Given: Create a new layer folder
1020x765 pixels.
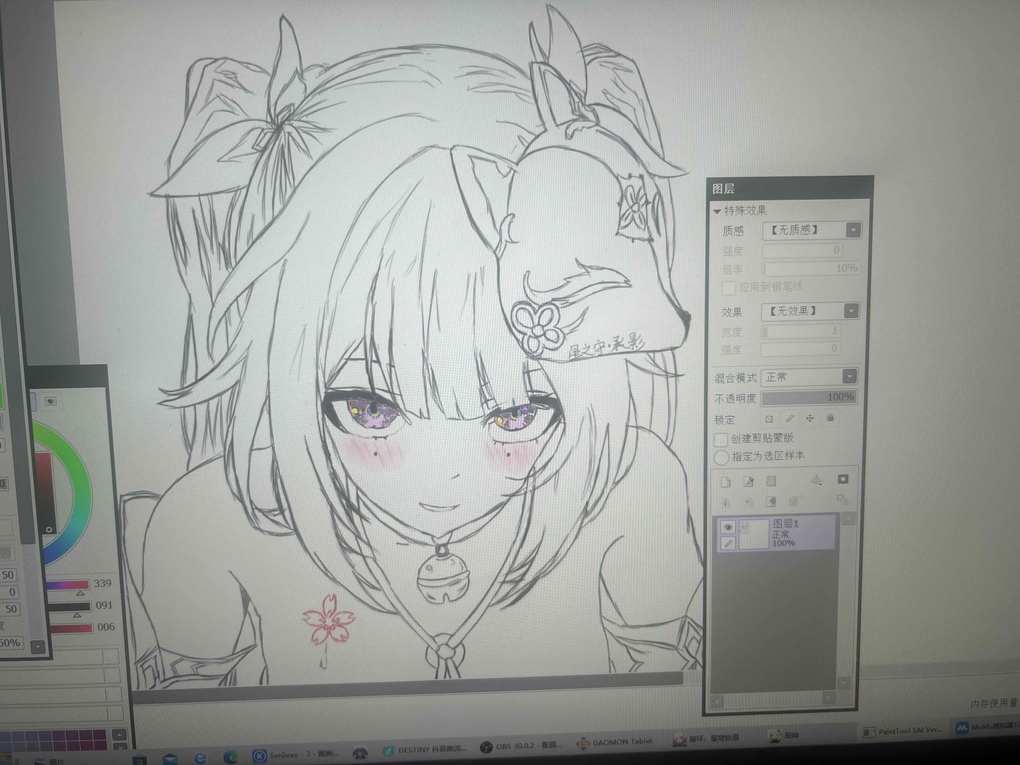Looking at the screenshot, I should (771, 481).
